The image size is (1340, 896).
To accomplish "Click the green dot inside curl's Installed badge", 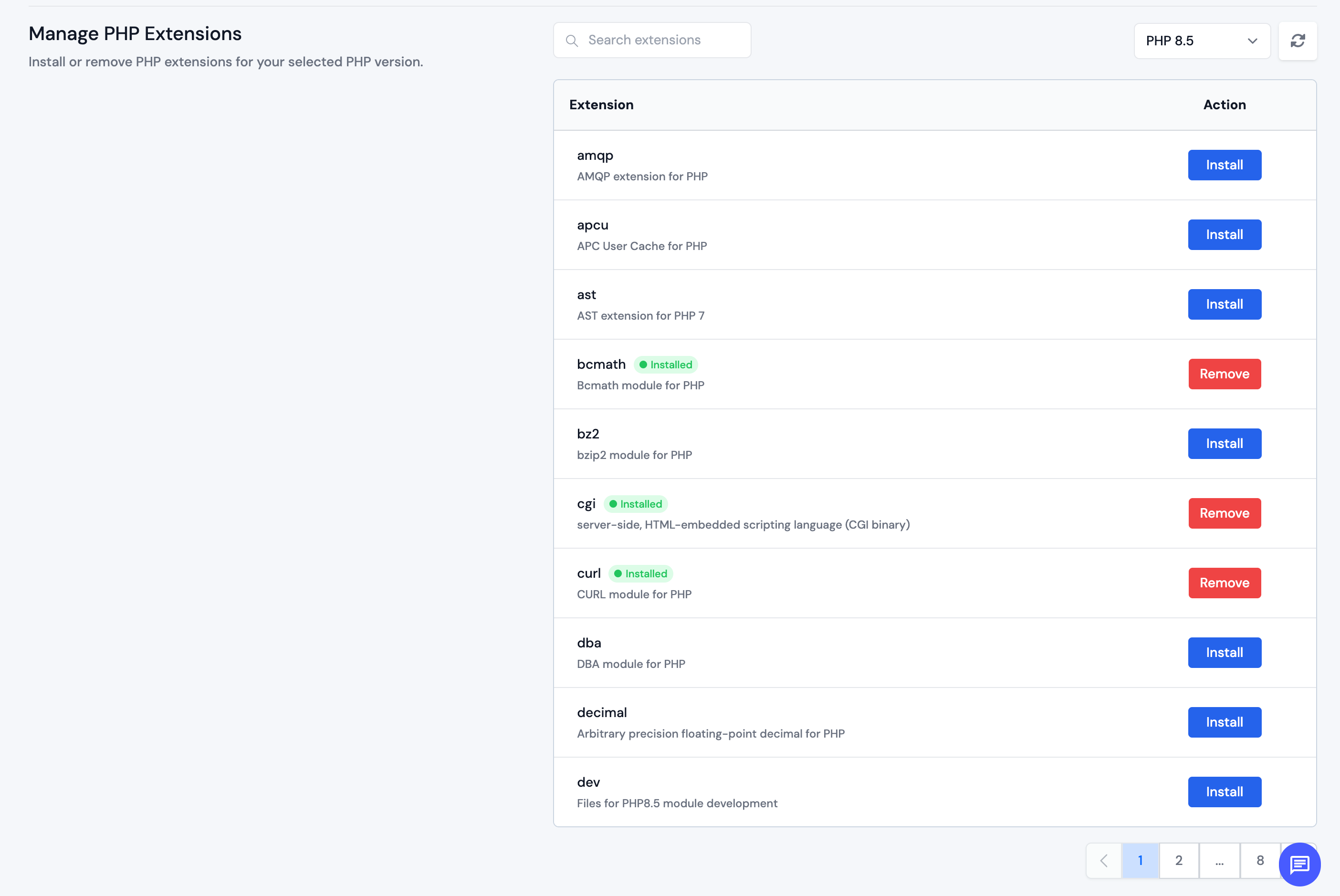I will 619,573.
